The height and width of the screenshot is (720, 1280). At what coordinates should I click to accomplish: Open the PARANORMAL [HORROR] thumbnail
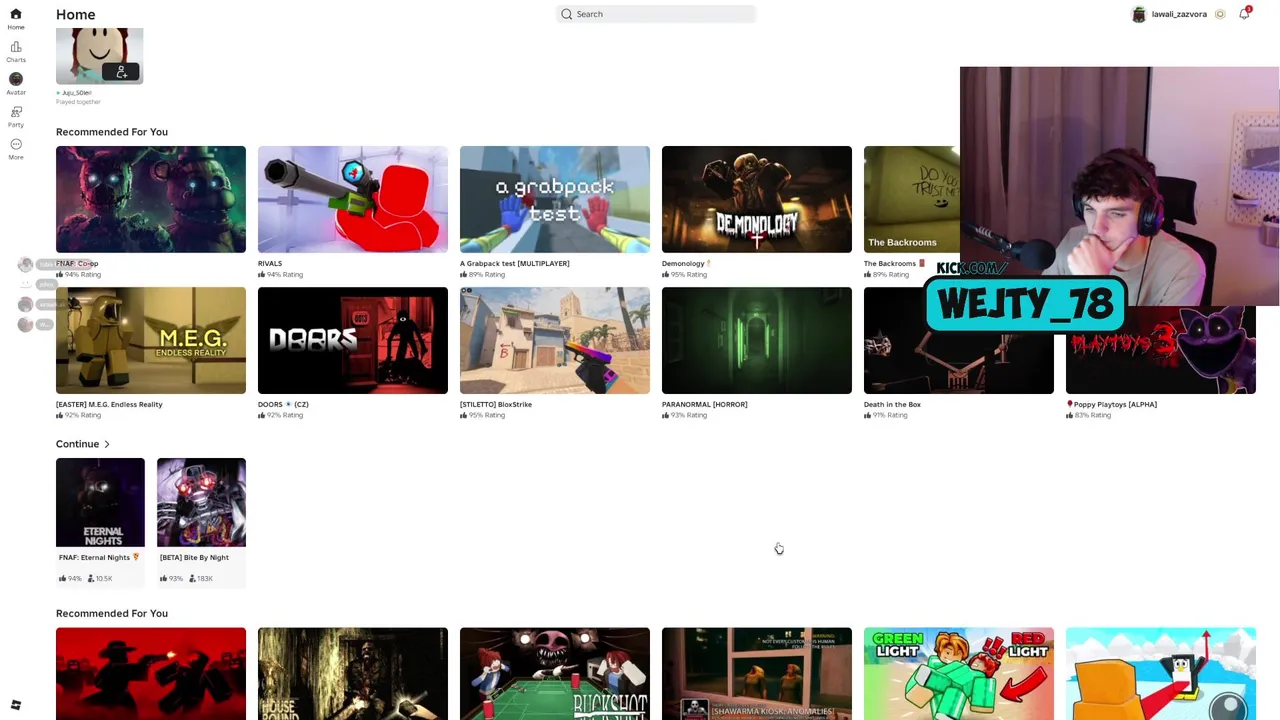(757, 340)
